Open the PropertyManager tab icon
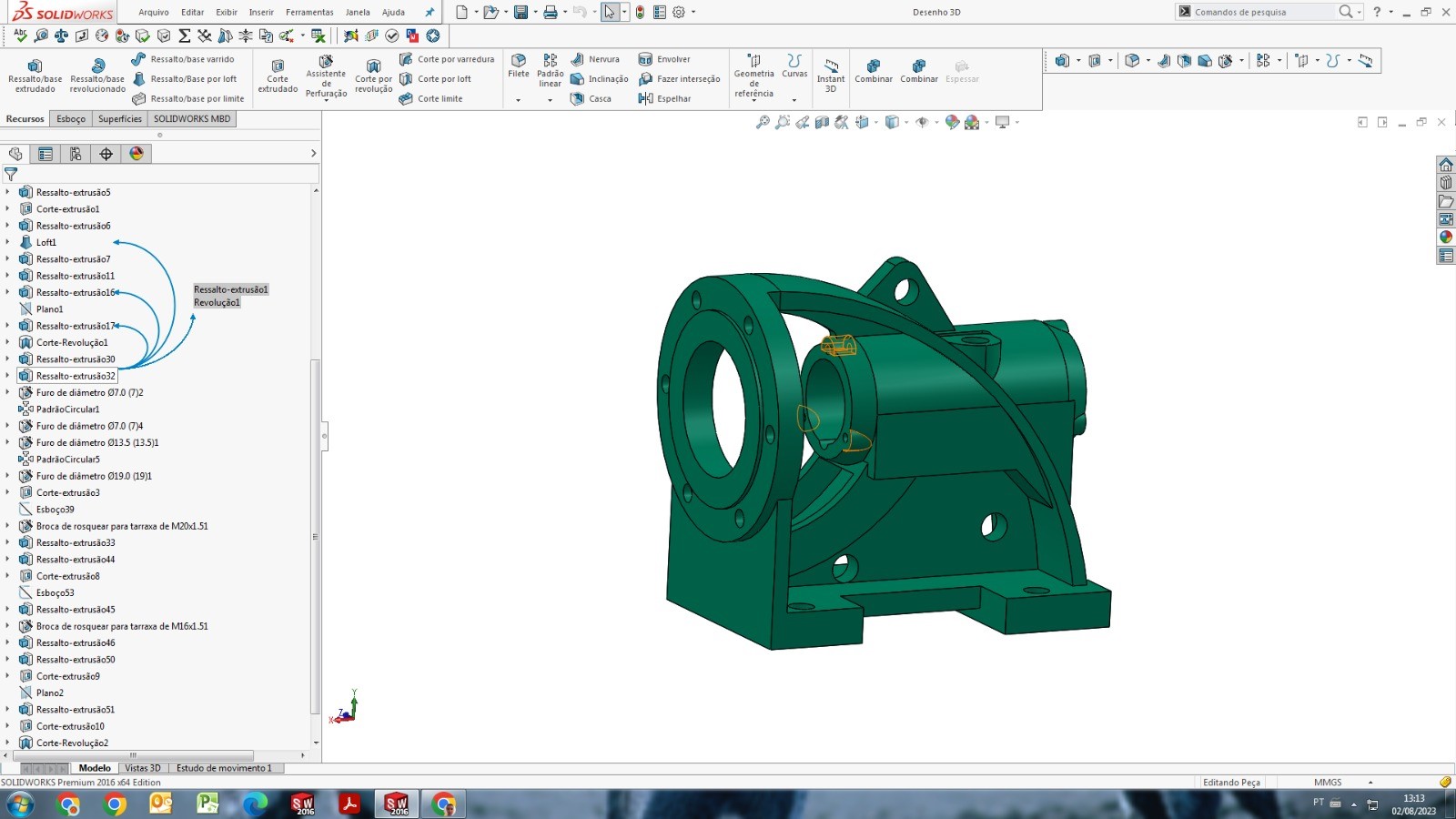The image size is (1456, 819). [45, 154]
